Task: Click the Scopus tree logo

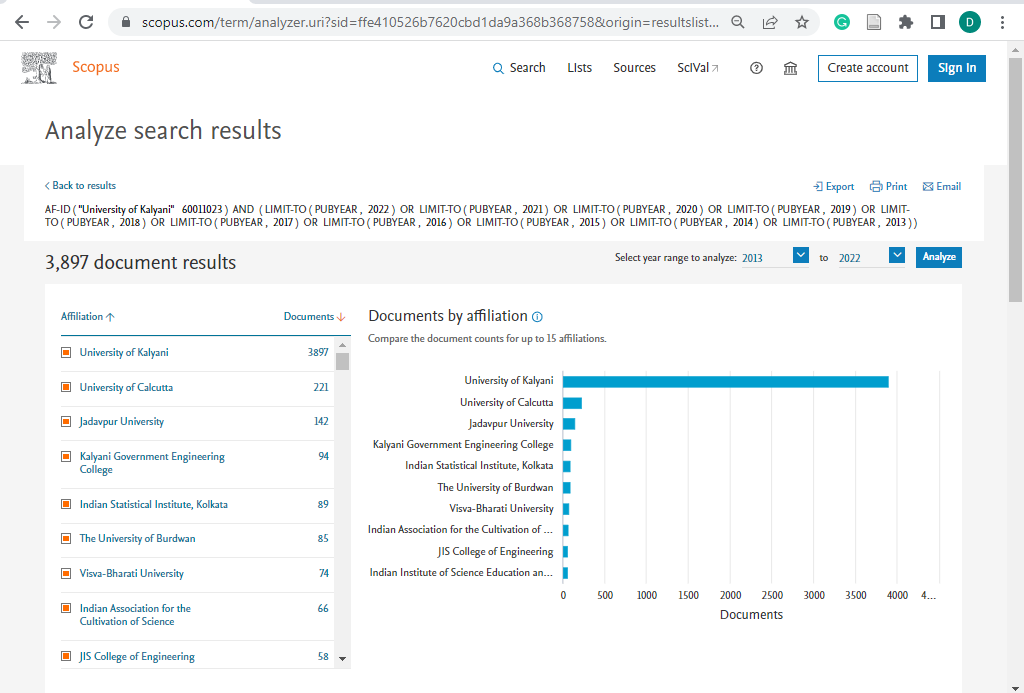Action: 39,68
